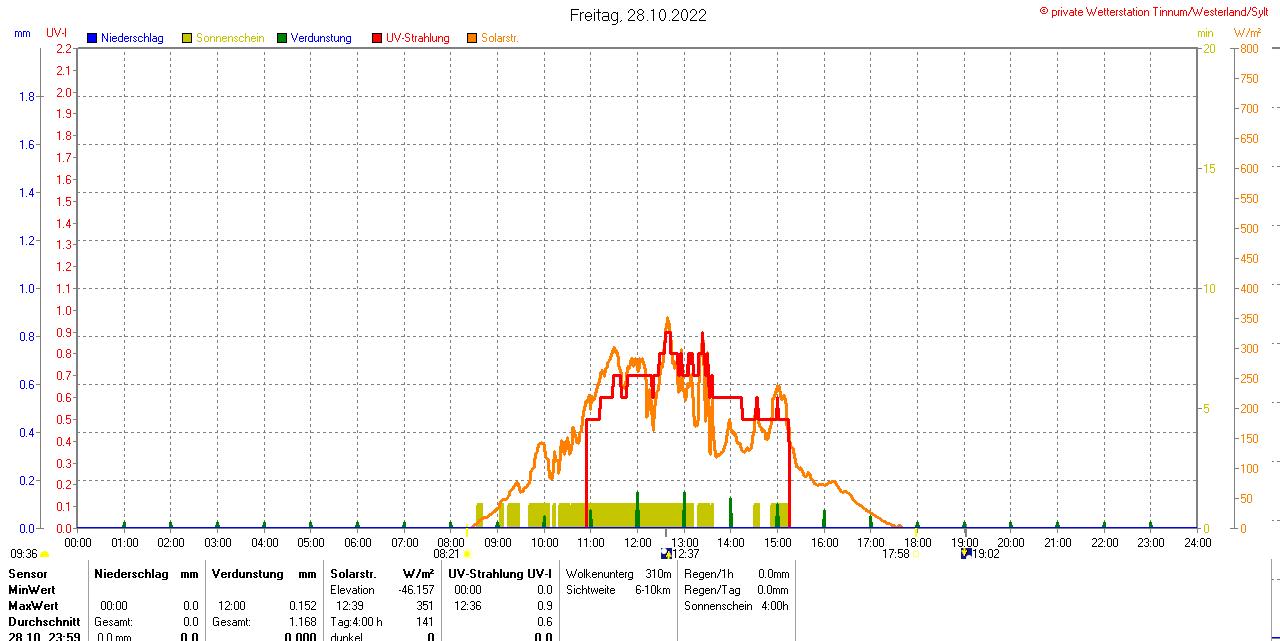Image resolution: width=1280 pixels, height=641 pixels.
Task: Click the Sonnenschein legend label text
Action: (x=230, y=38)
